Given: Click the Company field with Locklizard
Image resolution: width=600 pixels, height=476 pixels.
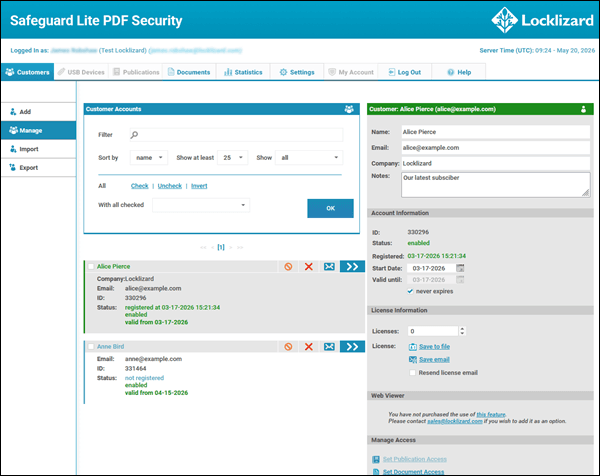Looking at the screenshot, I should pyautogui.click(x=495, y=163).
